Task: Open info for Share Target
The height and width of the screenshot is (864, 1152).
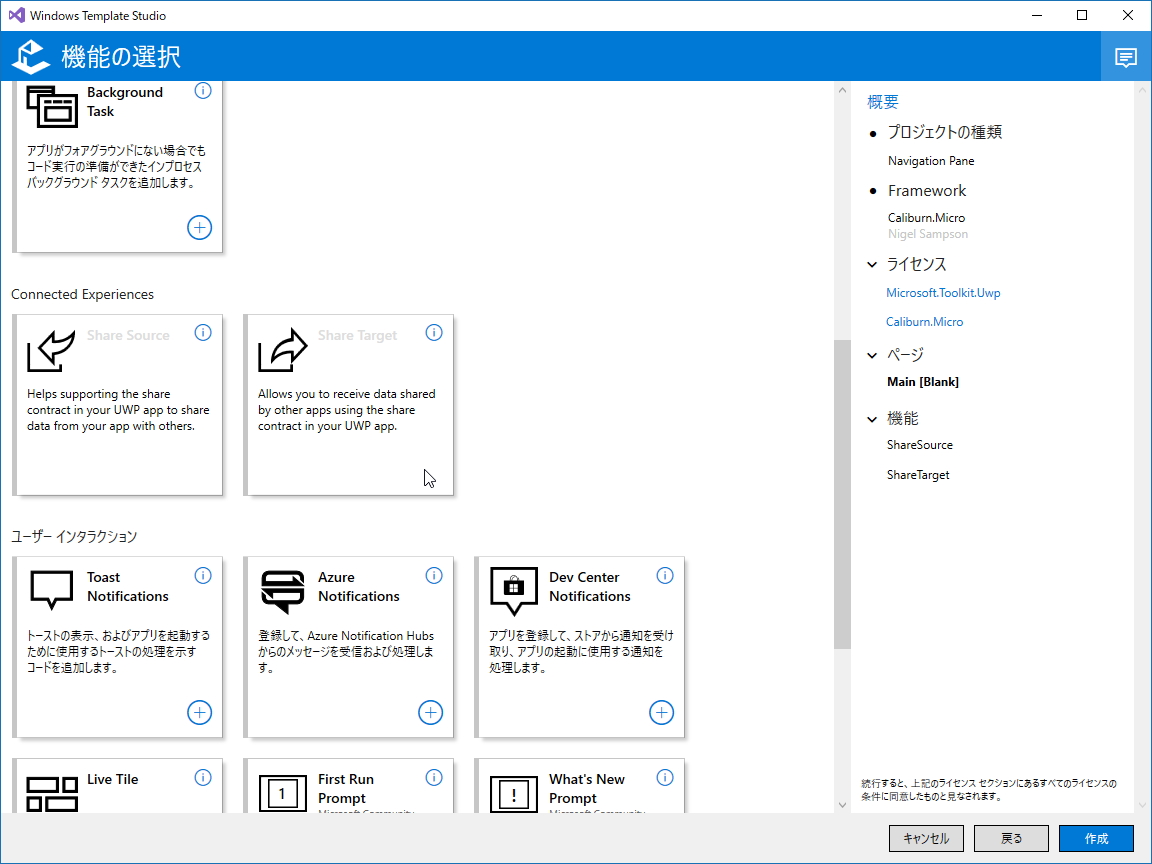Action: [434, 332]
